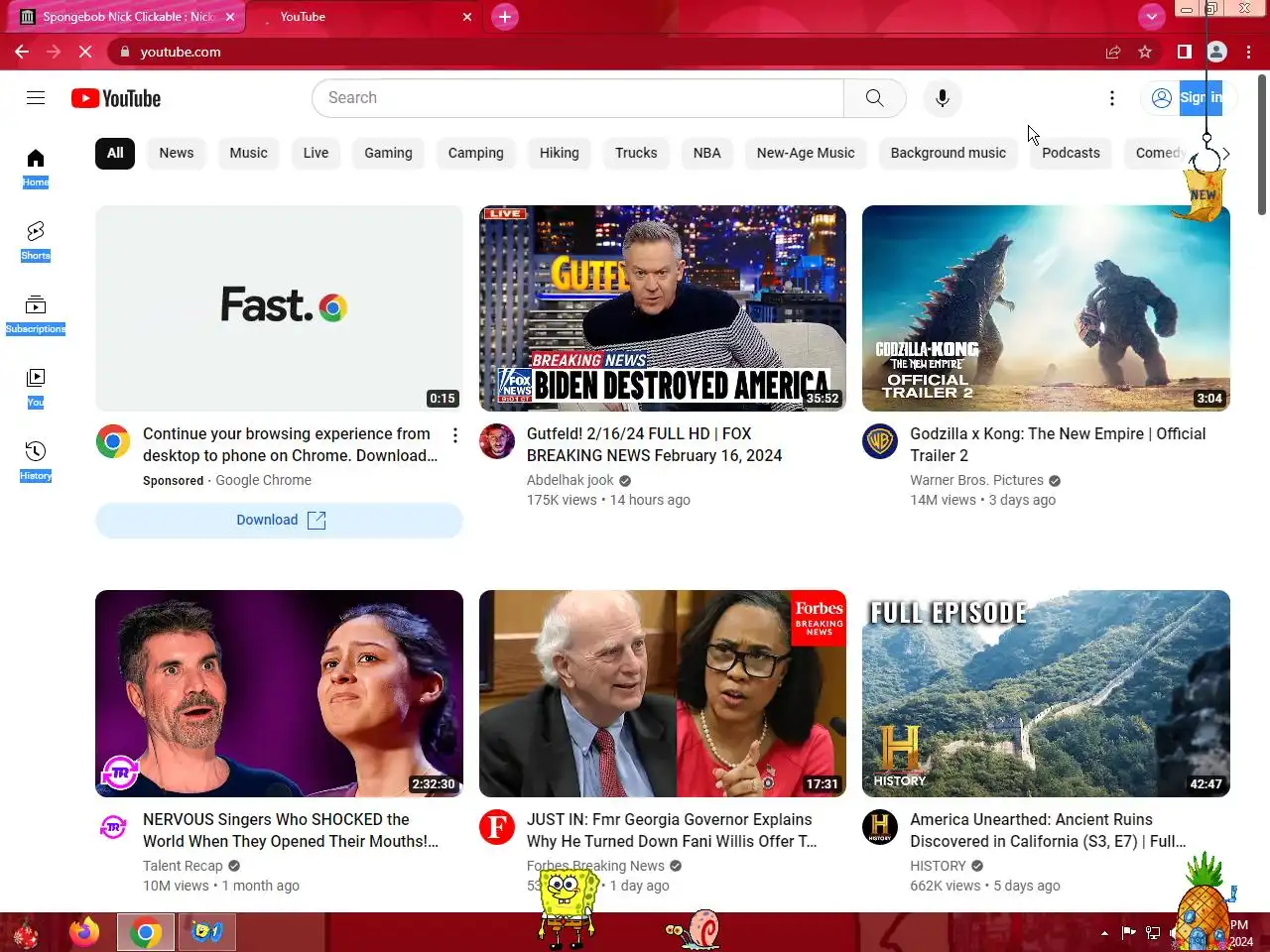Image resolution: width=1270 pixels, height=952 pixels.
Task: Open Warner Bros. Pictures channel link
Action: pos(977,480)
